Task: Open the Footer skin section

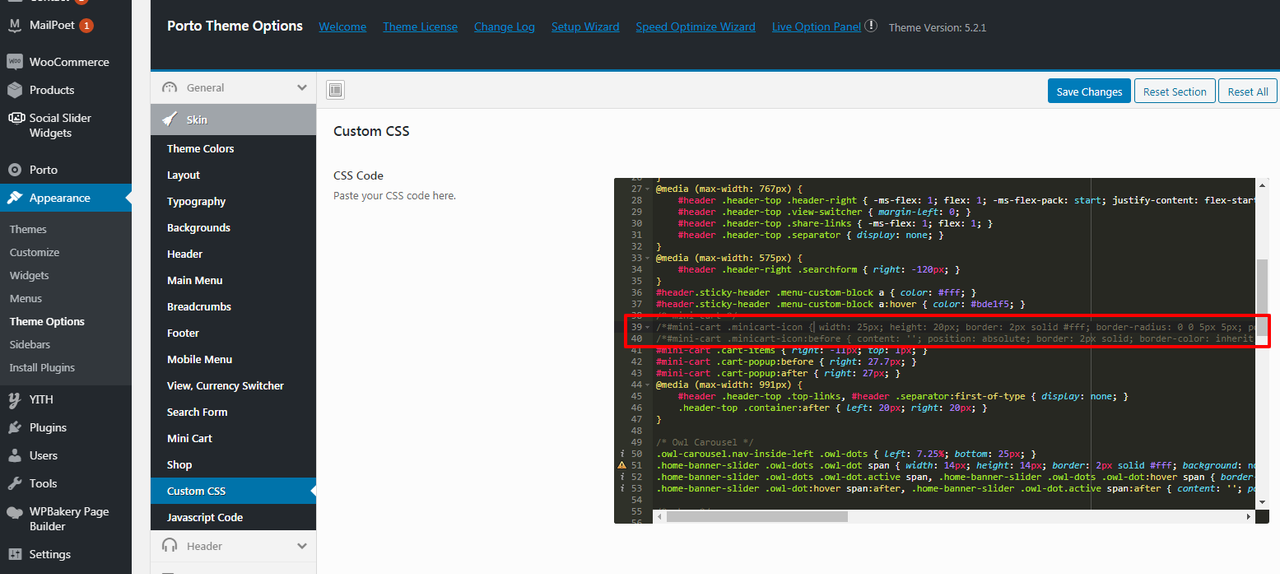Action: 183,333
